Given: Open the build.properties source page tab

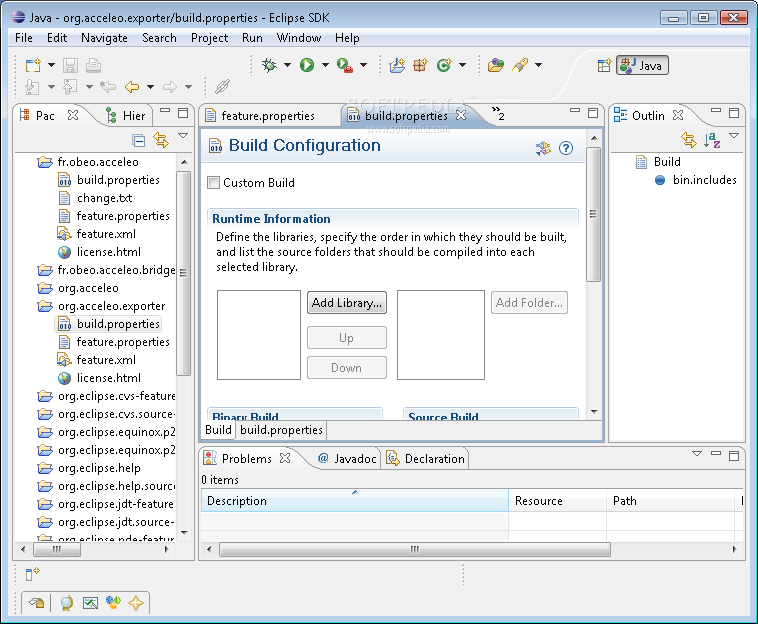Looking at the screenshot, I should click(281, 430).
